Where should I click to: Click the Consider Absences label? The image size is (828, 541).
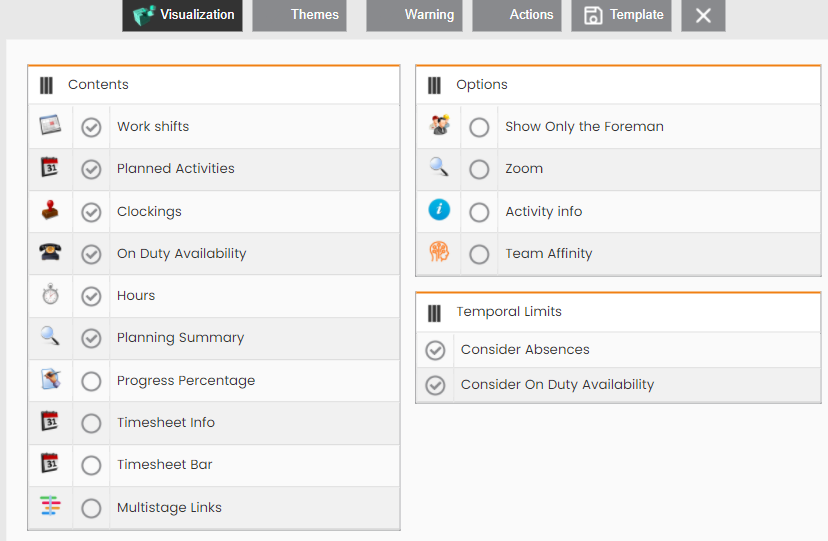[525, 349]
